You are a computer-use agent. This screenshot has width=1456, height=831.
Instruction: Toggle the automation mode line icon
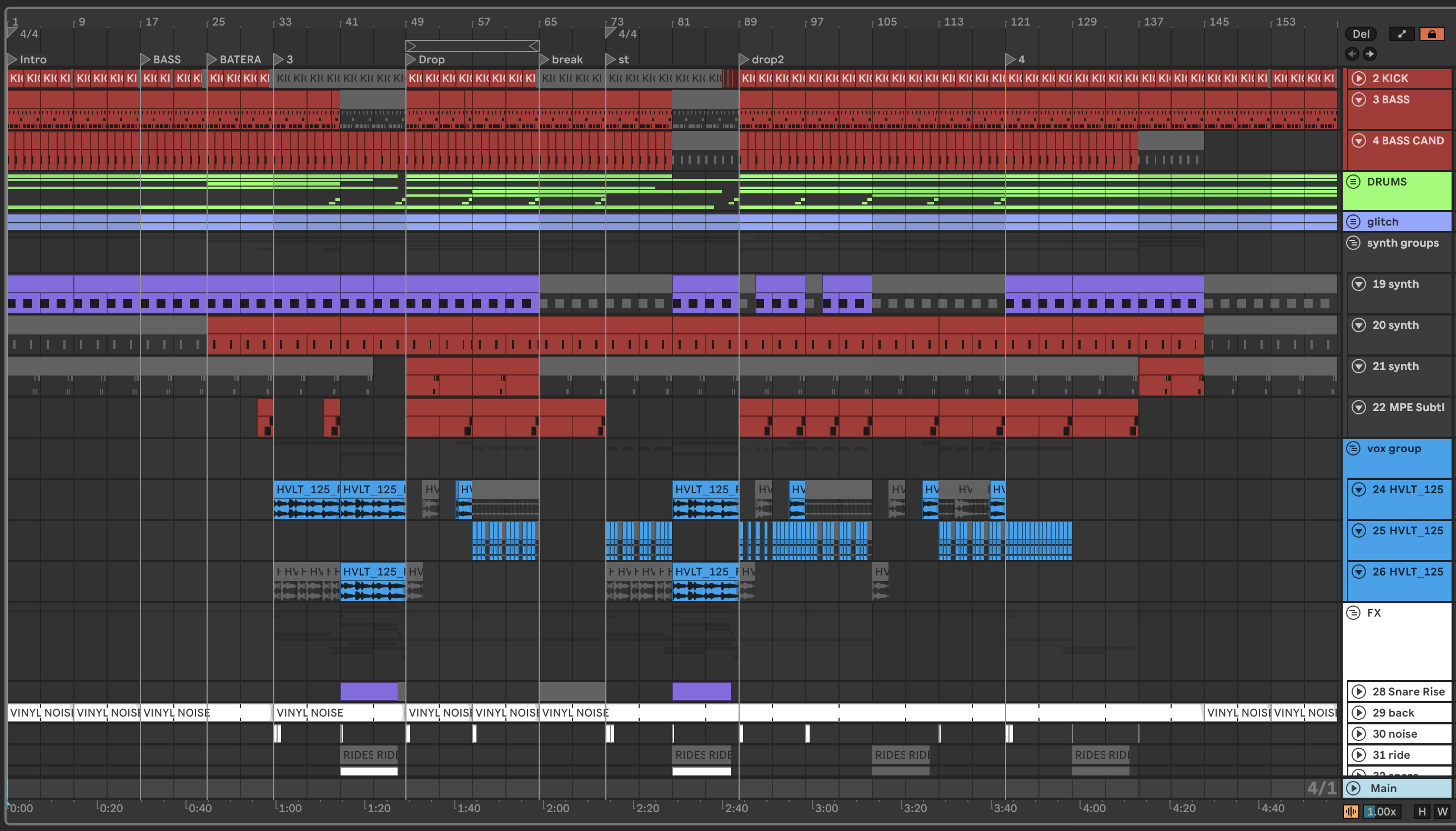pyautogui.click(x=1401, y=34)
